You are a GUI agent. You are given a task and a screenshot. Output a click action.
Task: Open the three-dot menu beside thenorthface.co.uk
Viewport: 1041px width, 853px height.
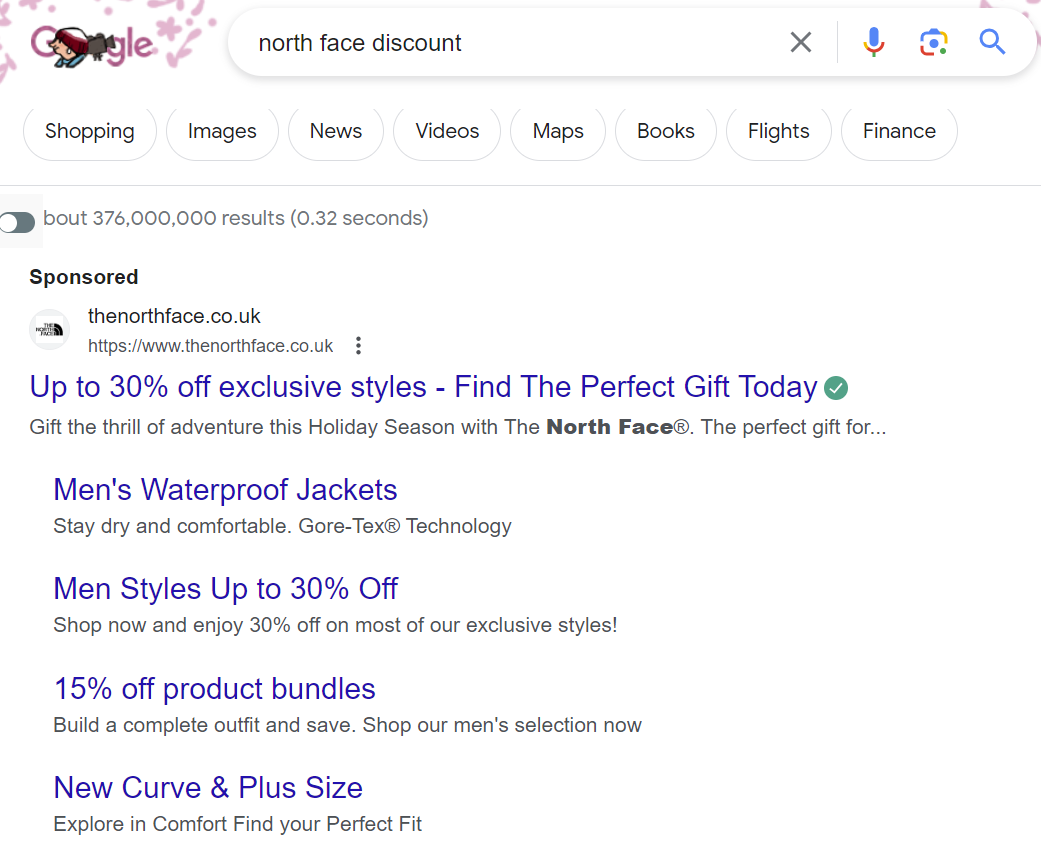point(359,345)
